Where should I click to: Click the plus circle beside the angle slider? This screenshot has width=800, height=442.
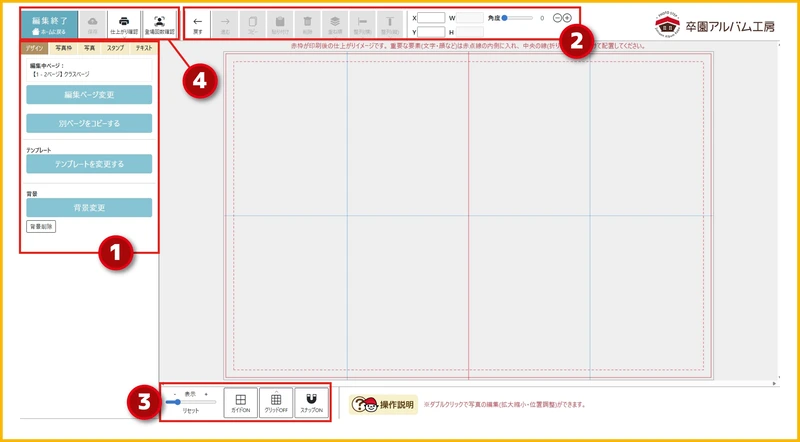[x=567, y=18]
